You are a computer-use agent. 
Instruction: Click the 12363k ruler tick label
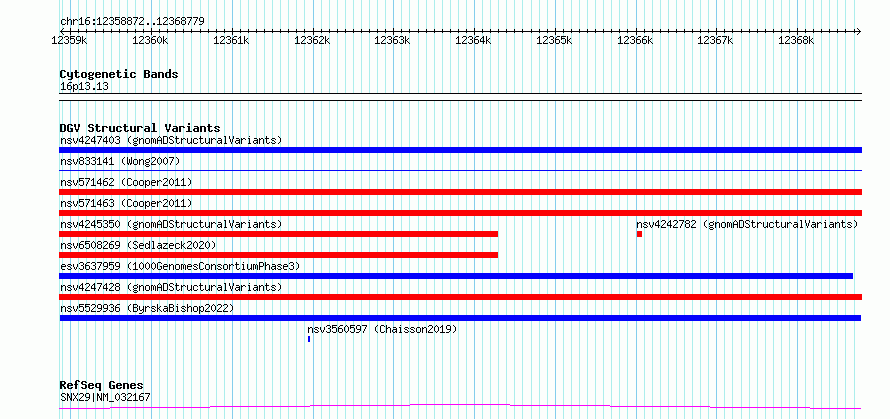[392, 40]
